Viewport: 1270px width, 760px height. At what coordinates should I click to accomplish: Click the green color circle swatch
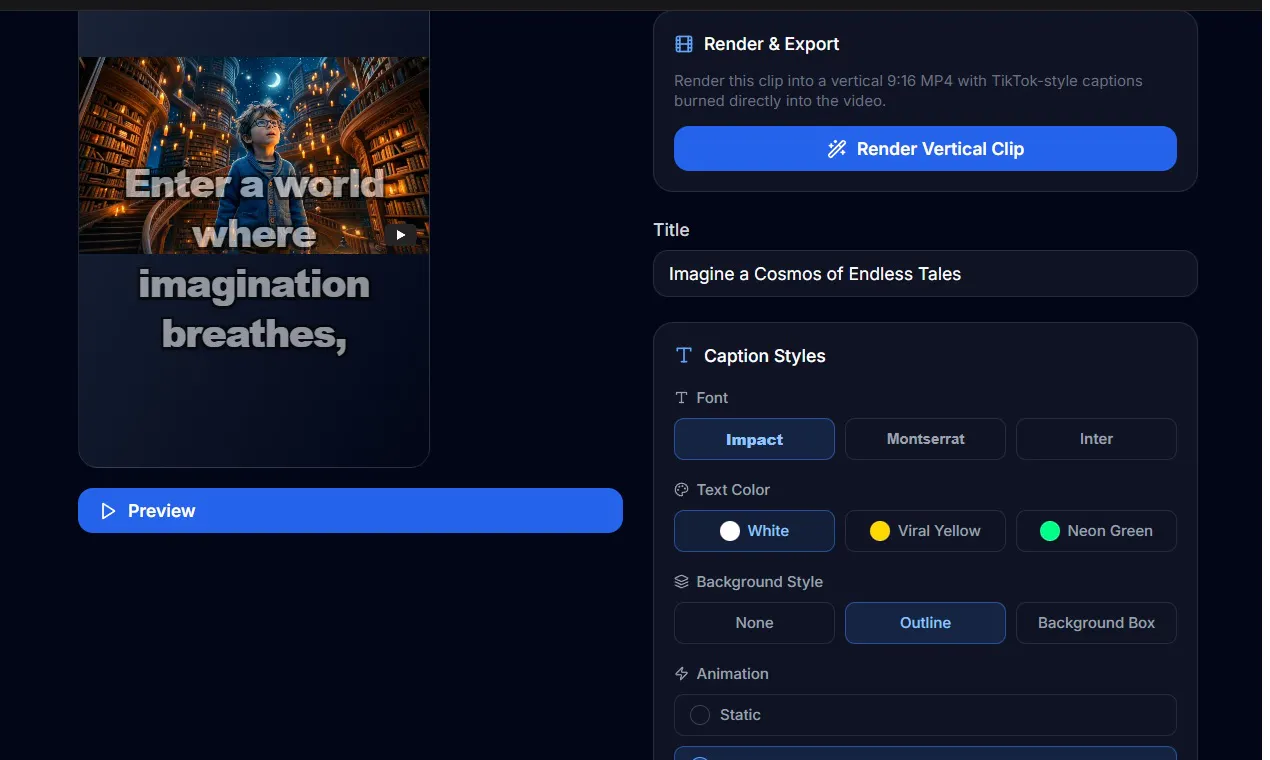[x=1050, y=531]
